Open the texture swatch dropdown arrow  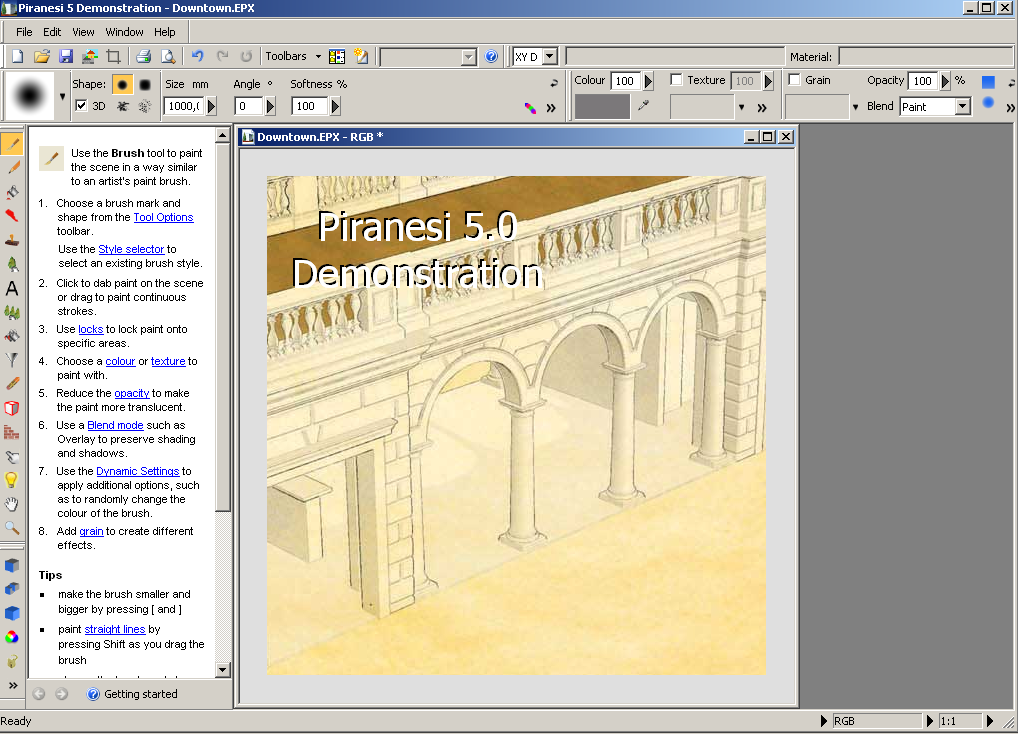(741, 107)
